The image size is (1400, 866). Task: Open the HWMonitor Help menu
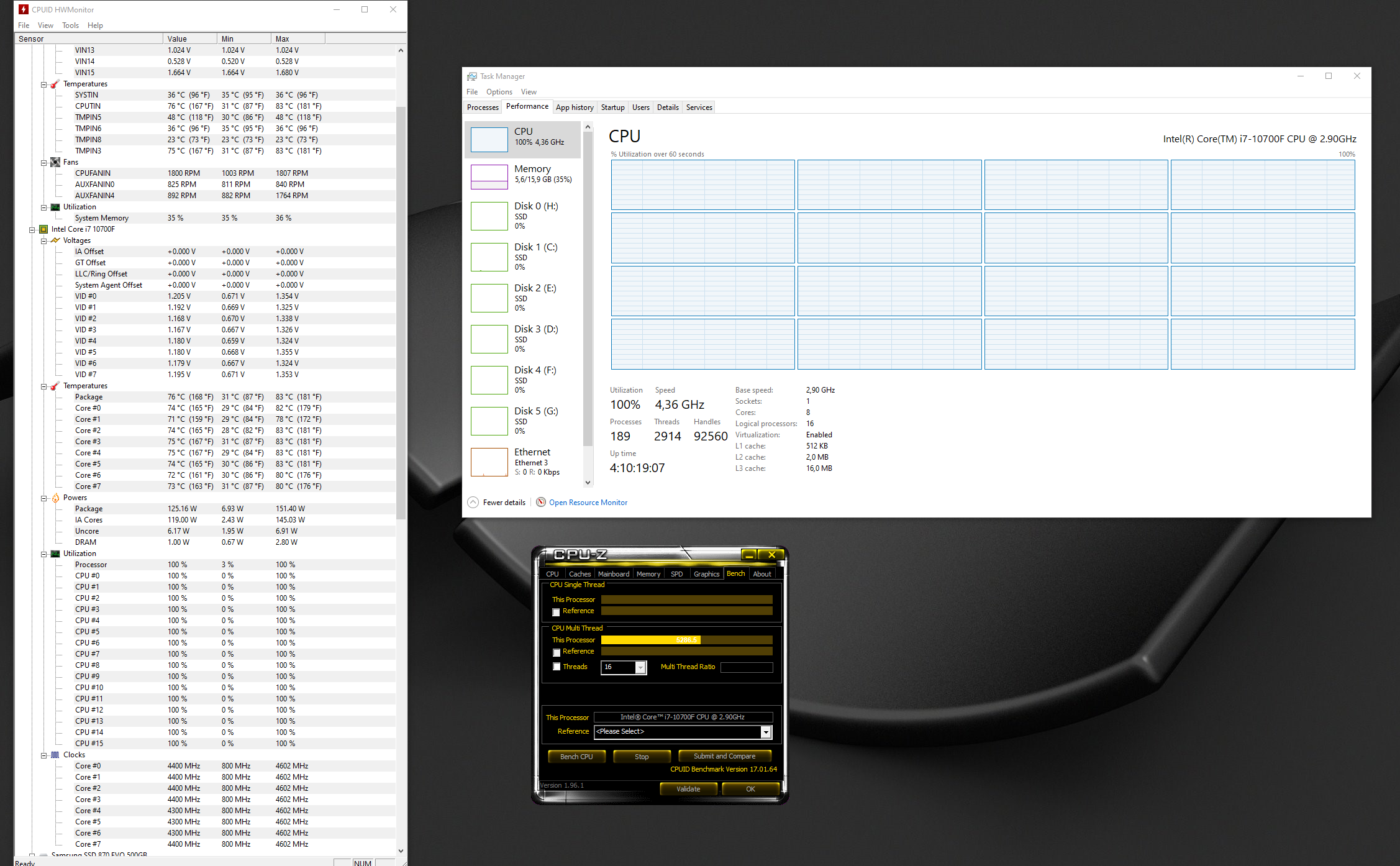[95, 25]
